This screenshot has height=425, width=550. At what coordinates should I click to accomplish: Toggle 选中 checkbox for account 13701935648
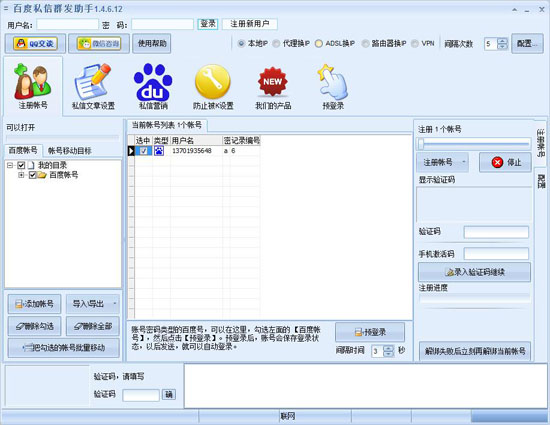pos(144,151)
